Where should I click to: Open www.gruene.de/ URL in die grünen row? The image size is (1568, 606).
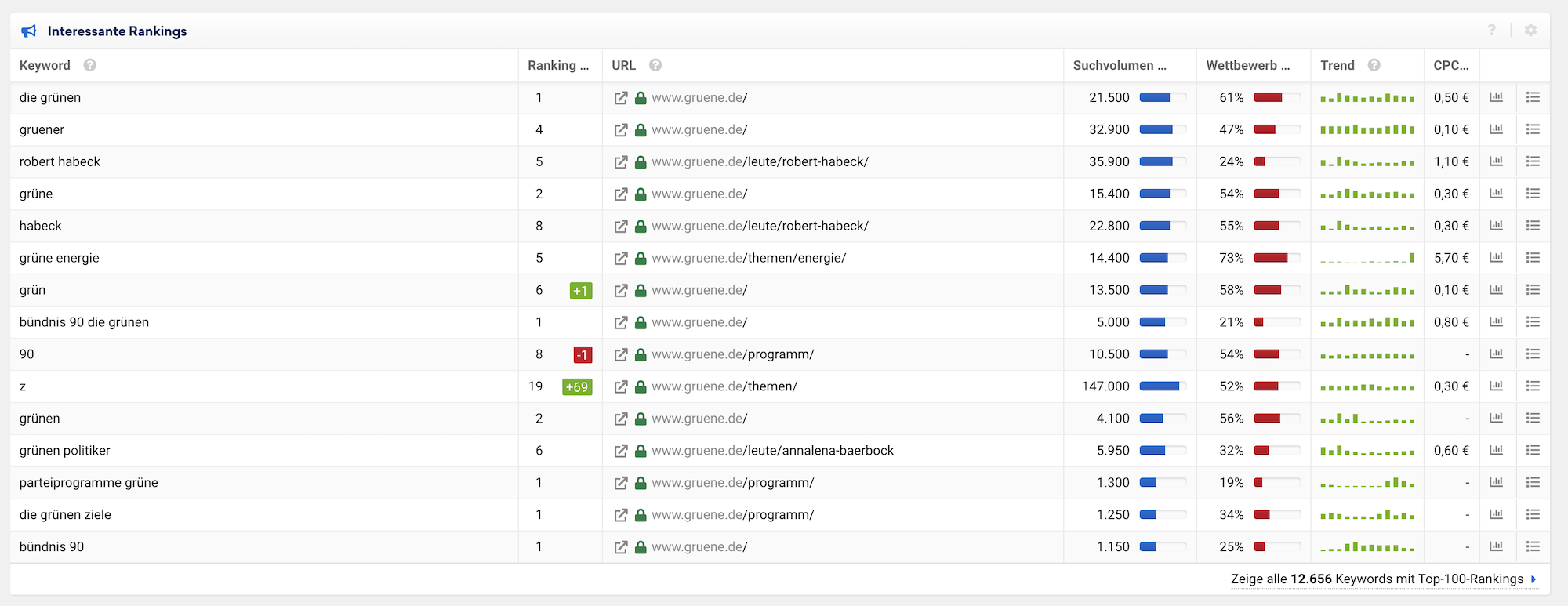[x=699, y=98]
